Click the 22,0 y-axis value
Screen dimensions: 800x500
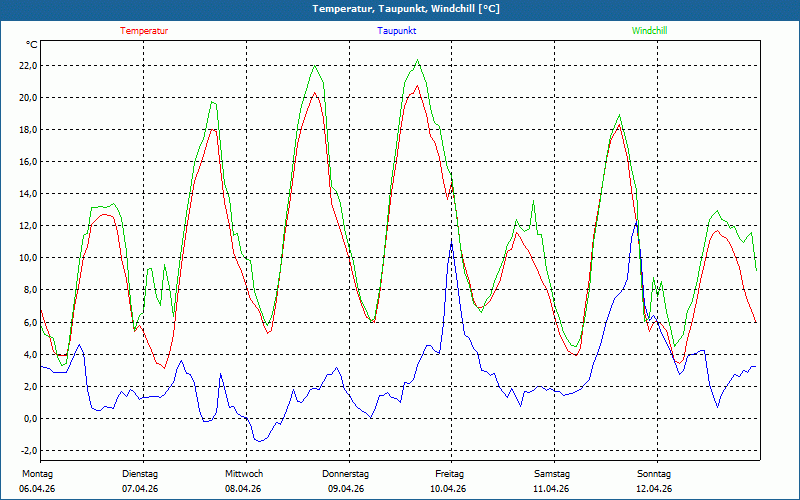pyautogui.click(x=27, y=66)
